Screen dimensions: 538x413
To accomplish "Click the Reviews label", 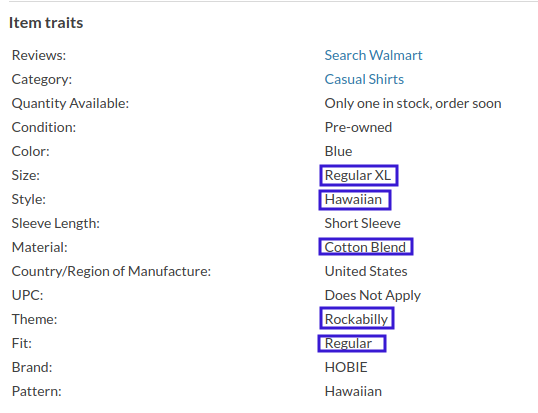I will 39,55.
